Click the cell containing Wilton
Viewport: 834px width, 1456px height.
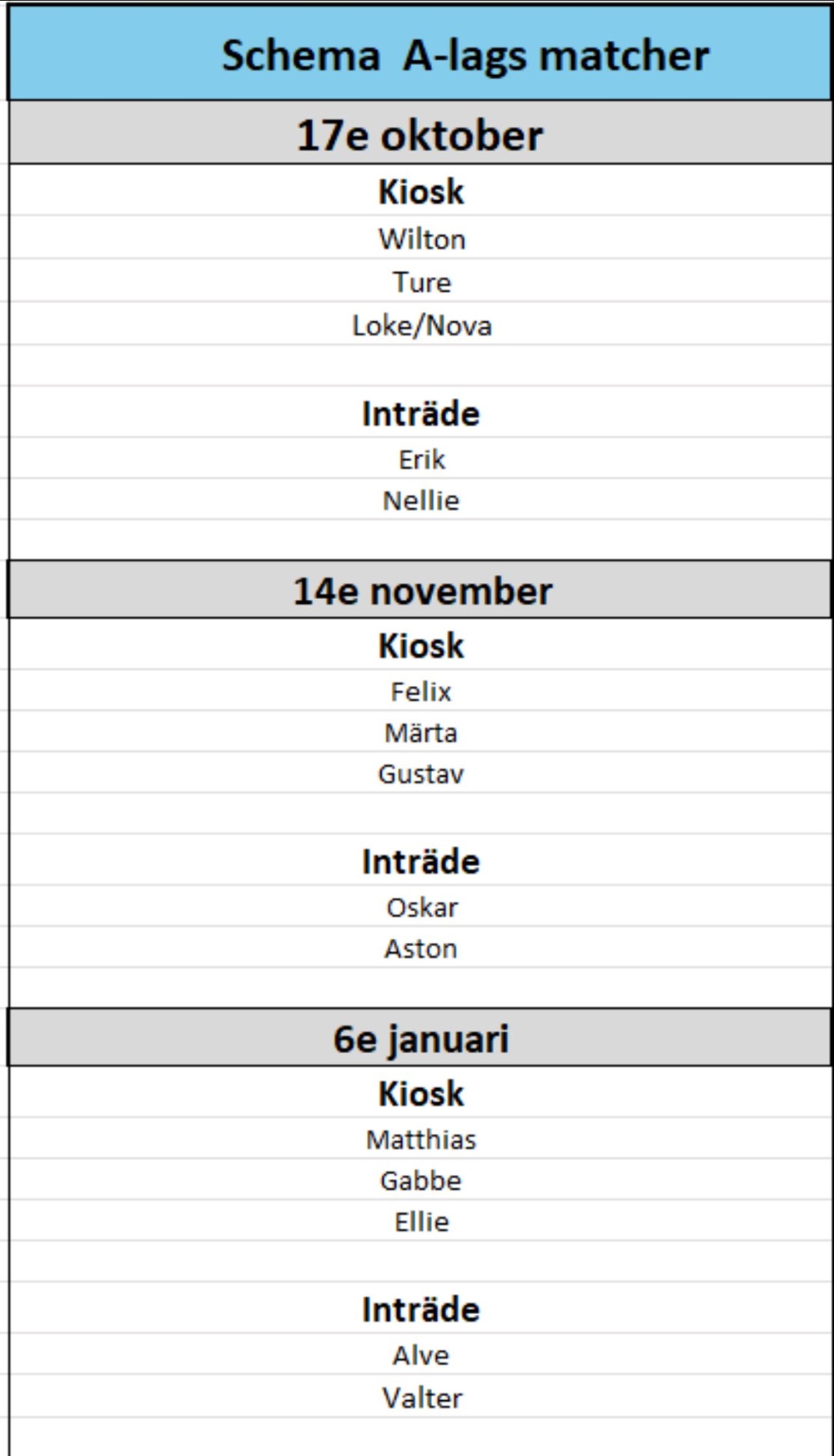click(422, 239)
